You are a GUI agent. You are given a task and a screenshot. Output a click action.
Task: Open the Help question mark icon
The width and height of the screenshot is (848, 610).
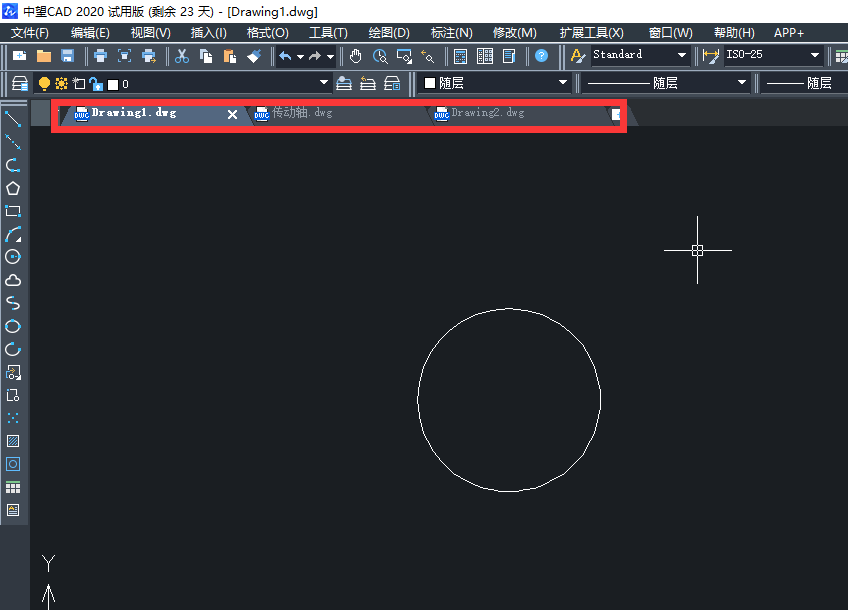coord(541,56)
